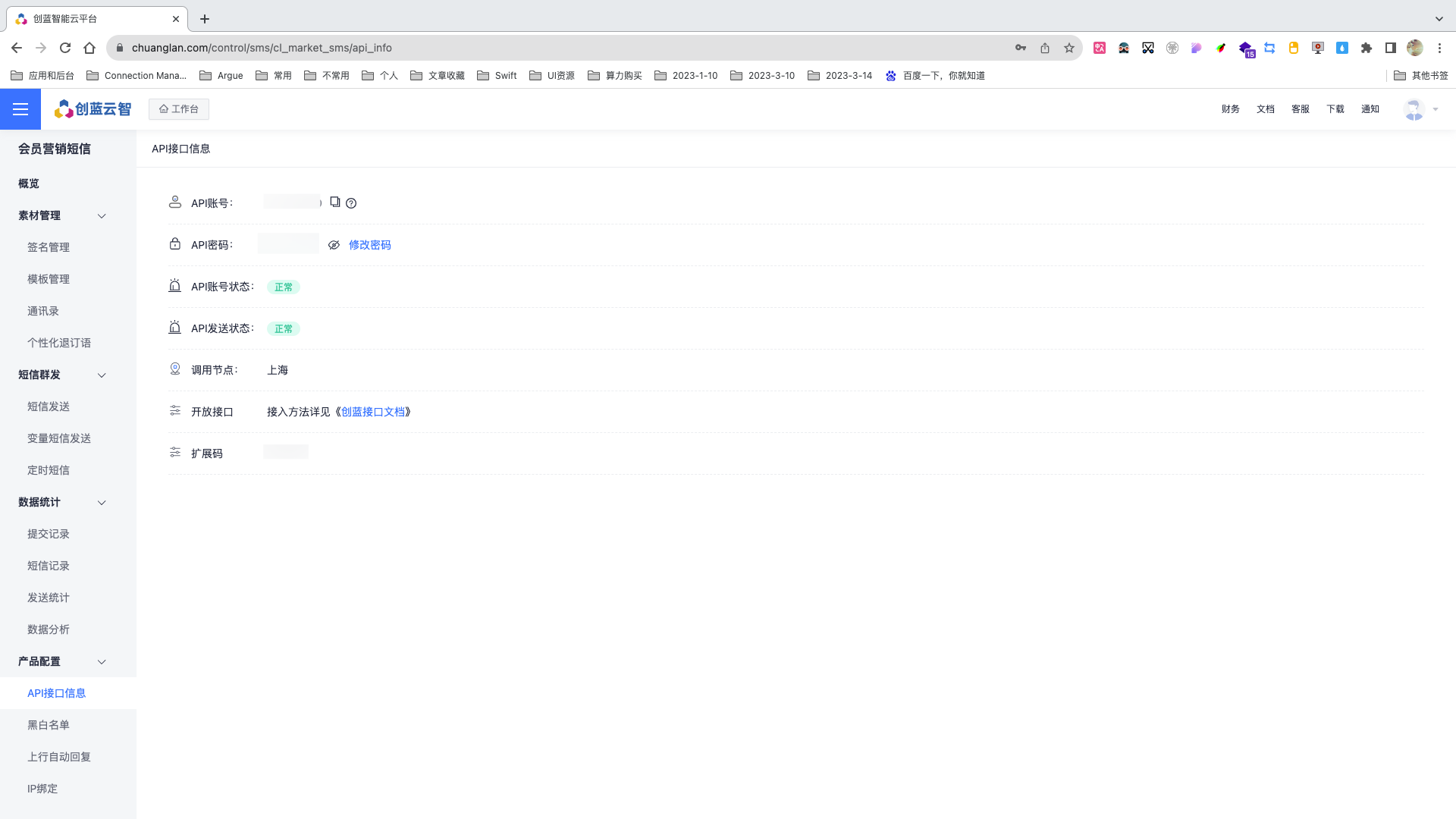Viewport: 1456px width, 819px height.
Task: Open the extensions puzzle icon
Action: 1367,48
